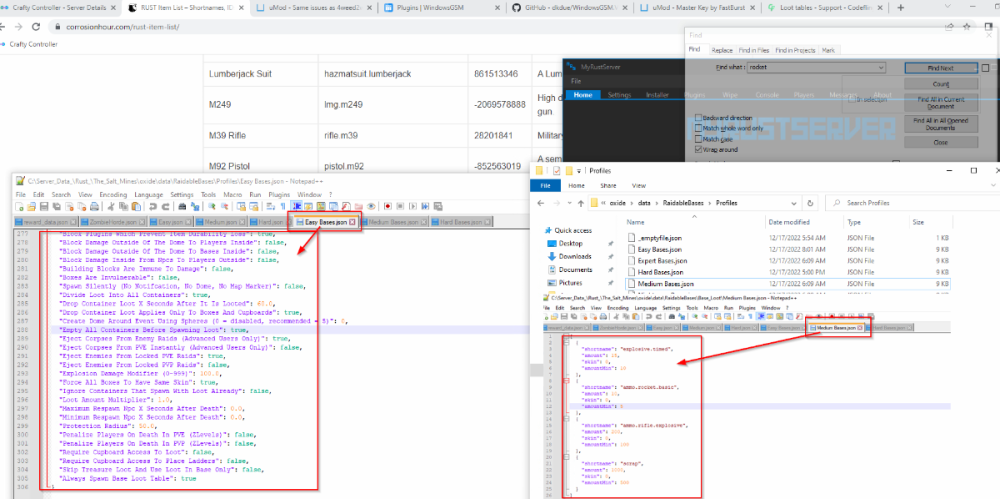Open Find what history dropdown arrow
This screenshot has height=499, width=1000.
click(881, 68)
